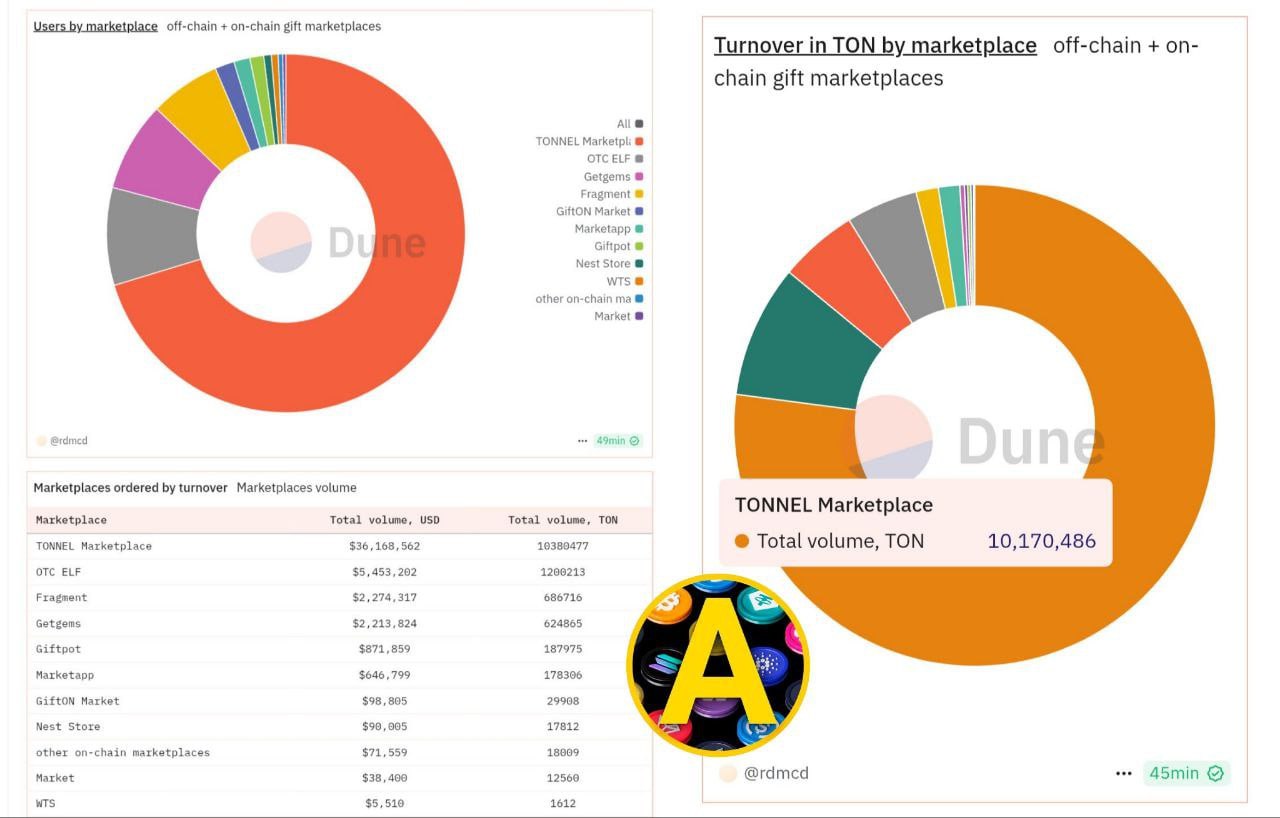Click the rdmcd avatar circle under Turnover chart

728,773
